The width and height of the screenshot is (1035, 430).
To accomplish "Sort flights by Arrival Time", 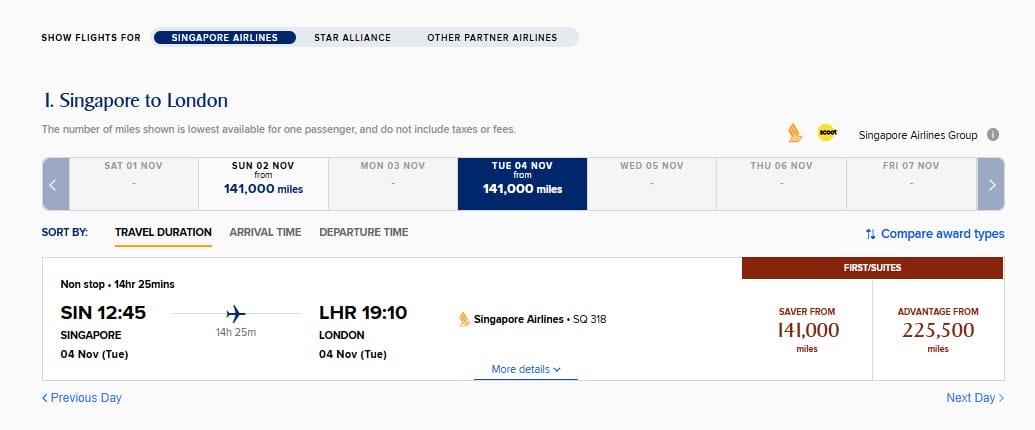I will point(265,232).
